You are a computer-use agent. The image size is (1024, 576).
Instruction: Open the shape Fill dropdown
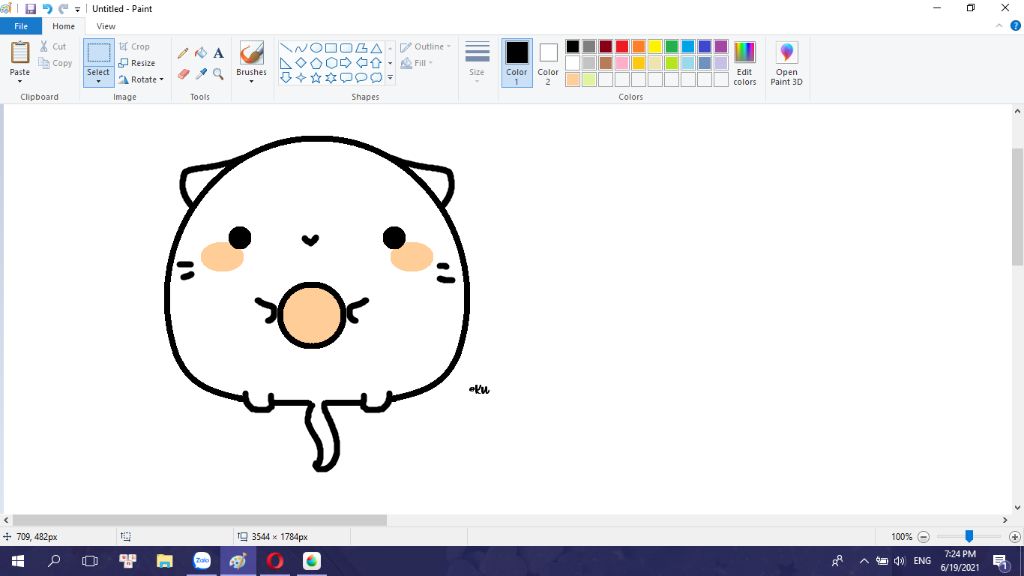click(417, 63)
